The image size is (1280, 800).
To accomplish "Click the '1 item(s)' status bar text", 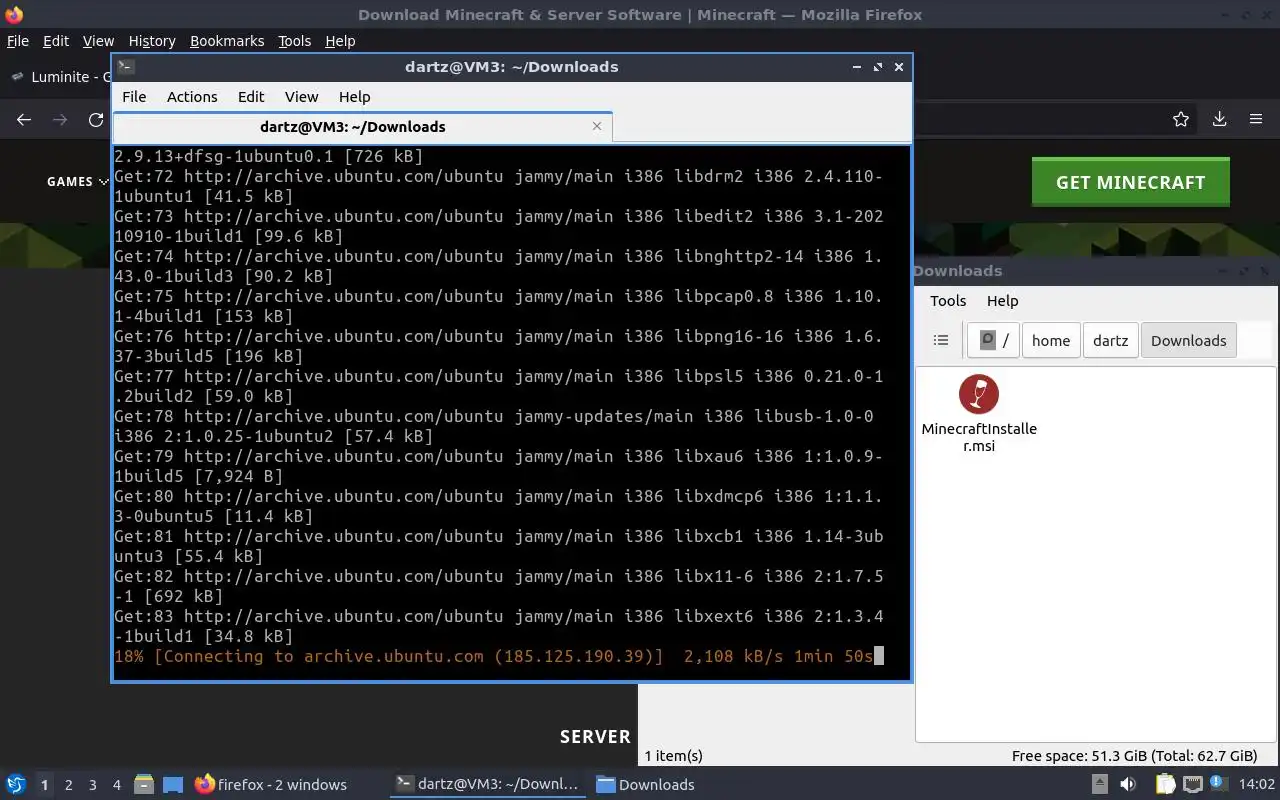I will point(674,756).
